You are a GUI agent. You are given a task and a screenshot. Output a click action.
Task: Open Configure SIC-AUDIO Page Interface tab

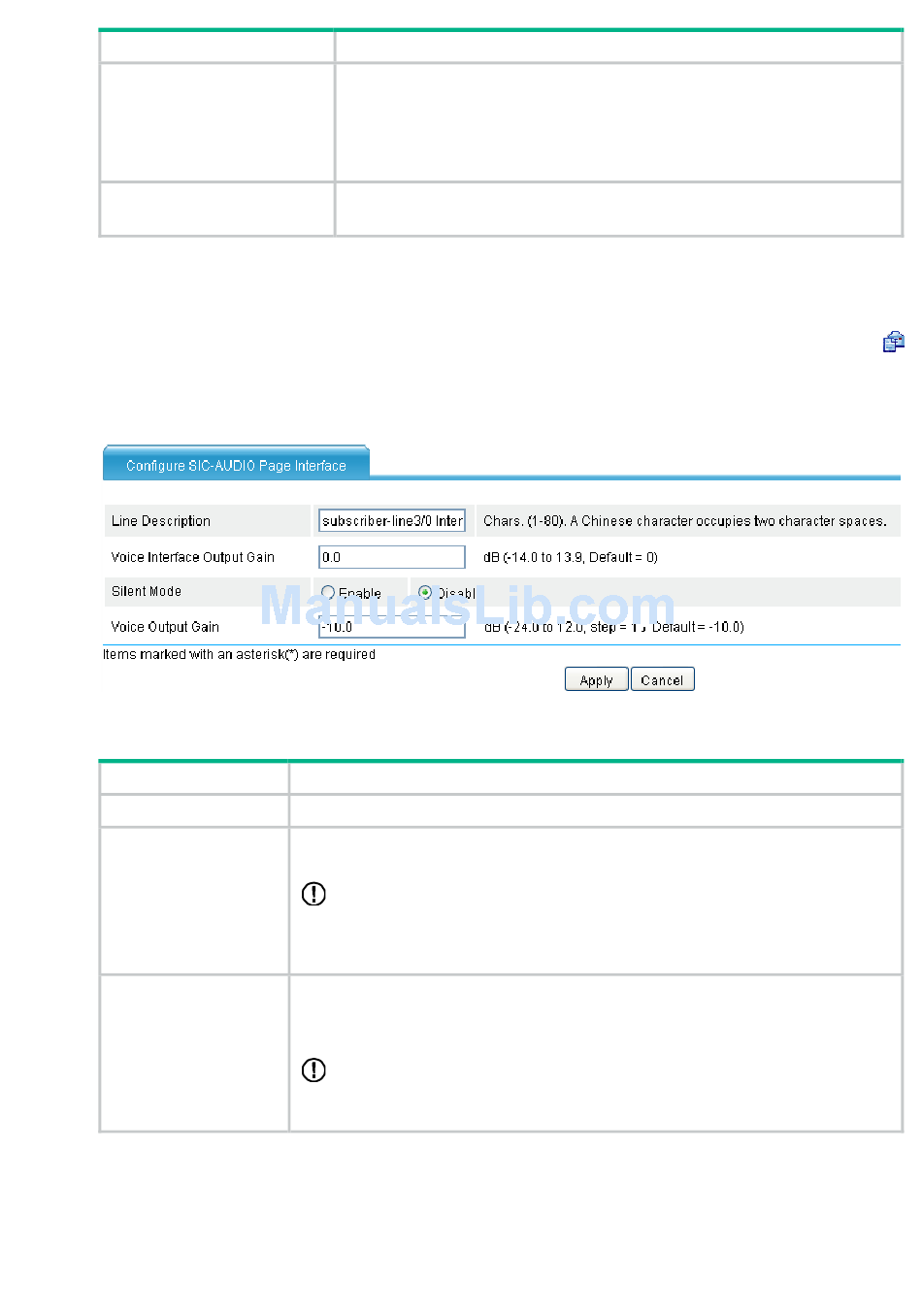click(236, 465)
